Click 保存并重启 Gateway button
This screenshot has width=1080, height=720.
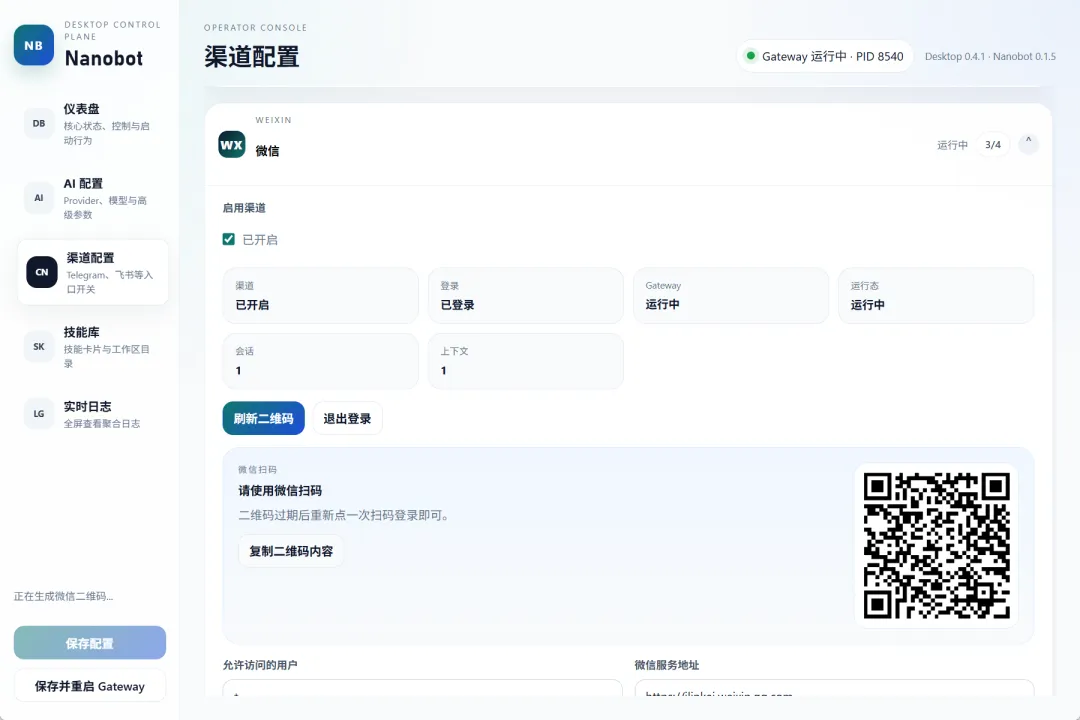[90, 686]
